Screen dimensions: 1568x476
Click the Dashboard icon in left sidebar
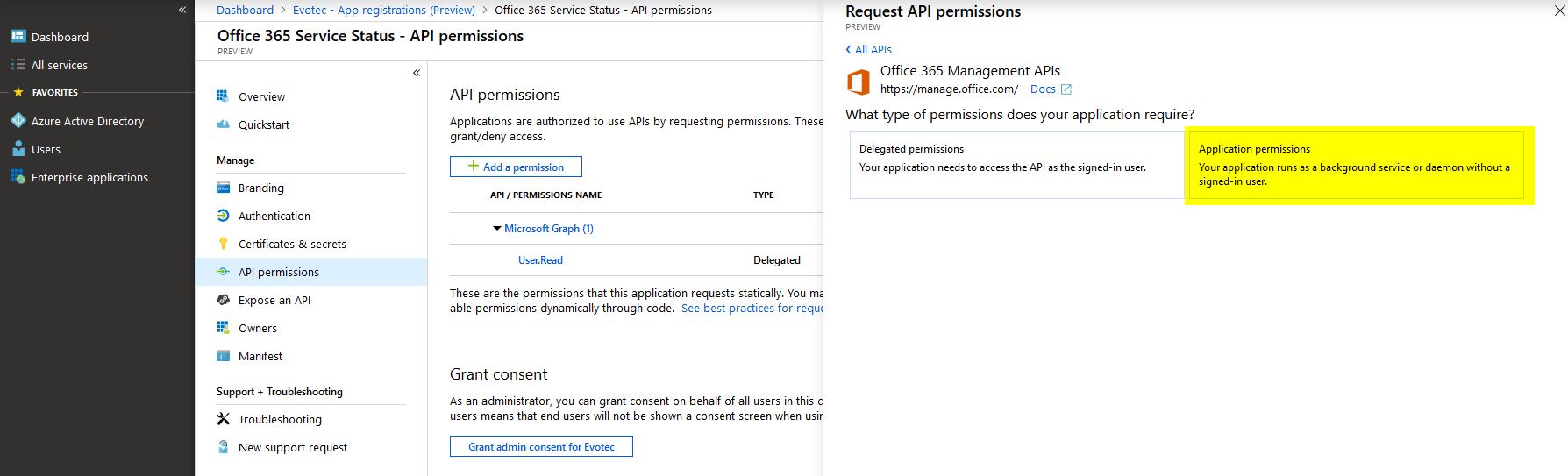tap(18, 37)
